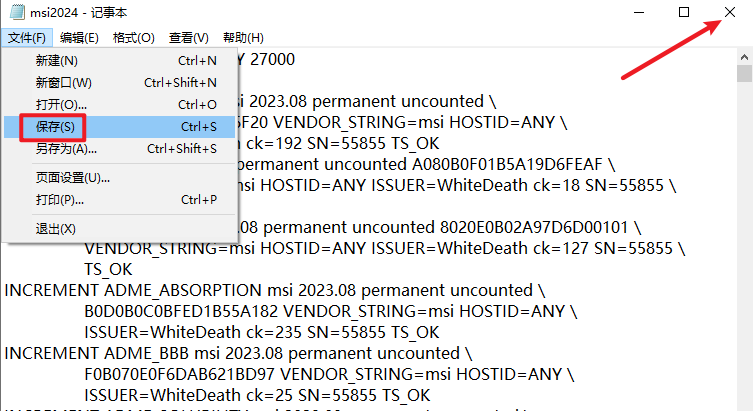Maximize the Notepad window
Screen dimensions: 753x411
[684, 12]
